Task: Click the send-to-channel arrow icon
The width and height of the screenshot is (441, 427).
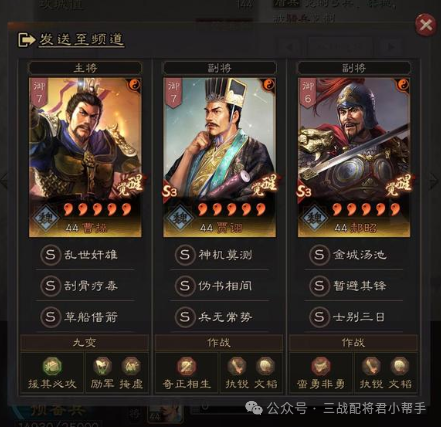Action: point(27,40)
